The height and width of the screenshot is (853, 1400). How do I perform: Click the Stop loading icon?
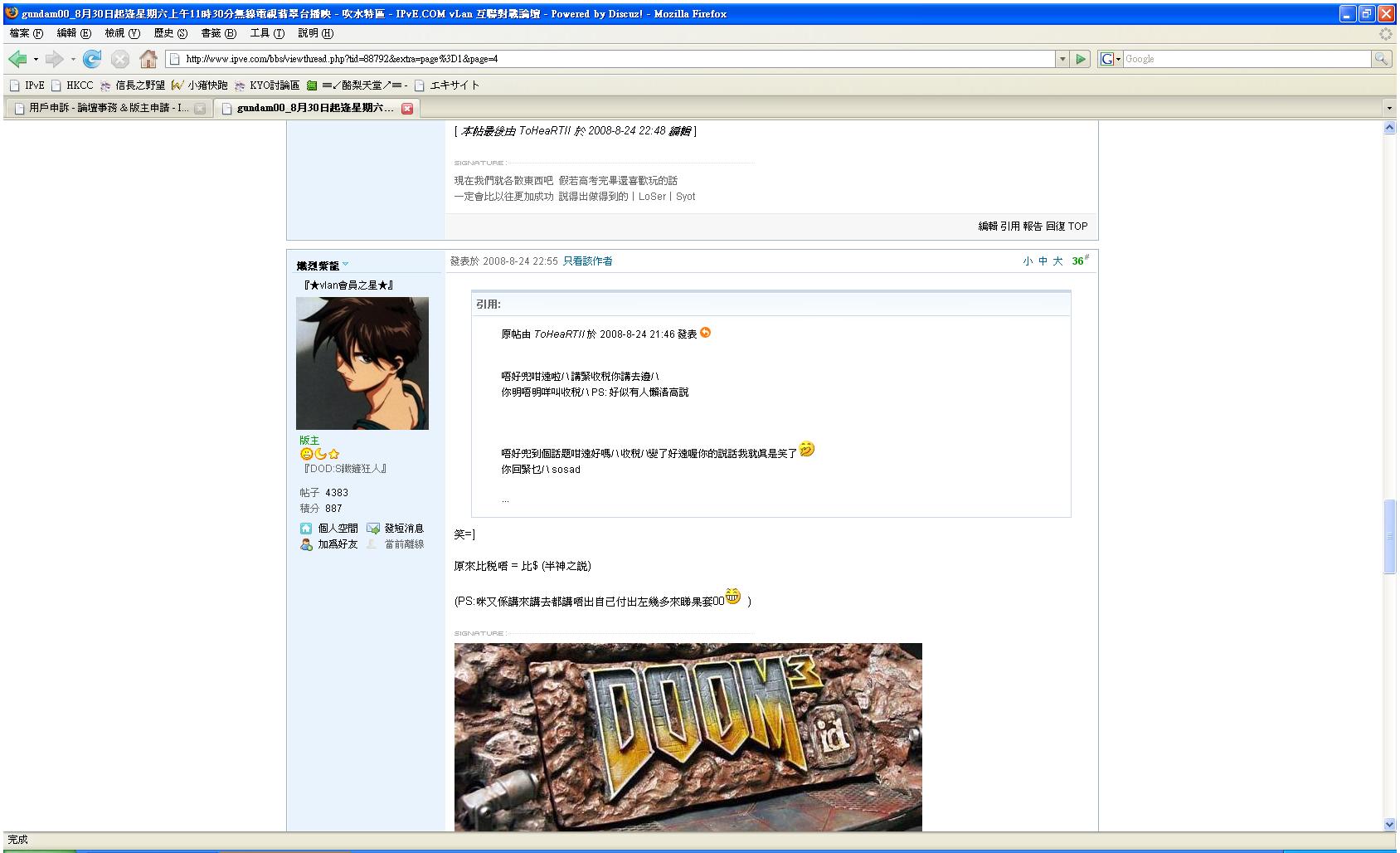coord(120,59)
